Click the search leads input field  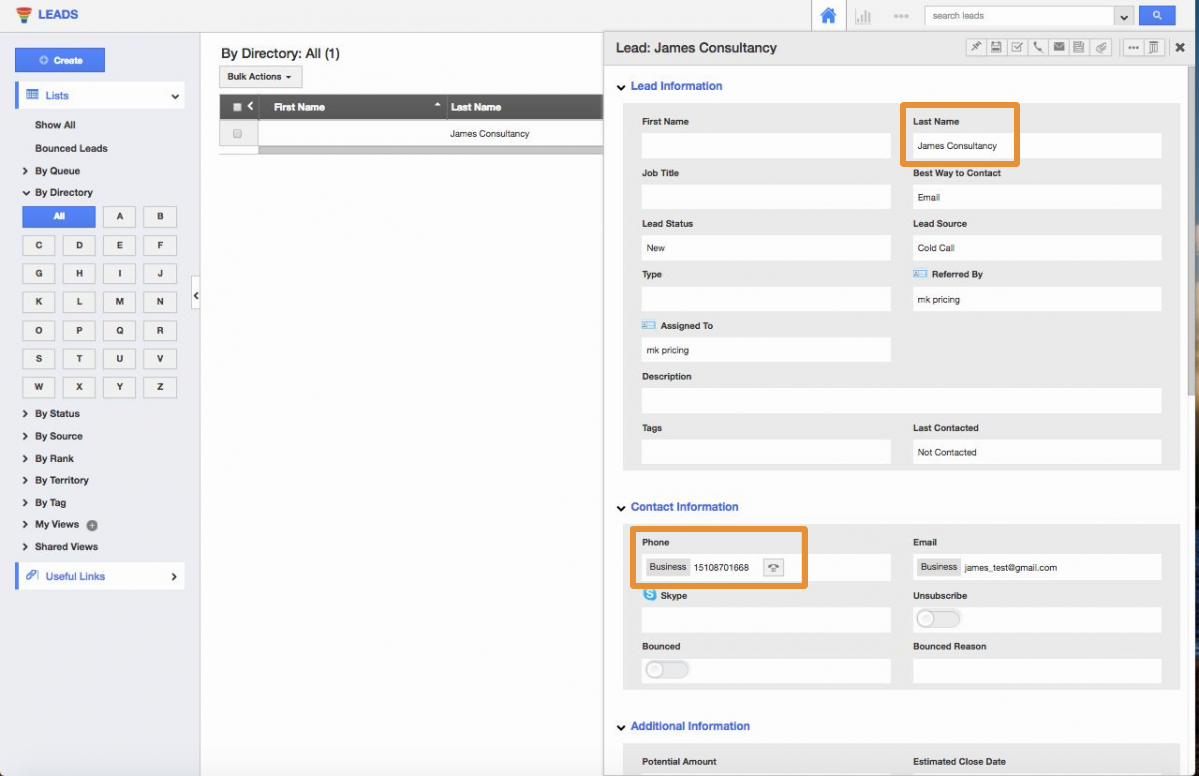pos(1018,16)
